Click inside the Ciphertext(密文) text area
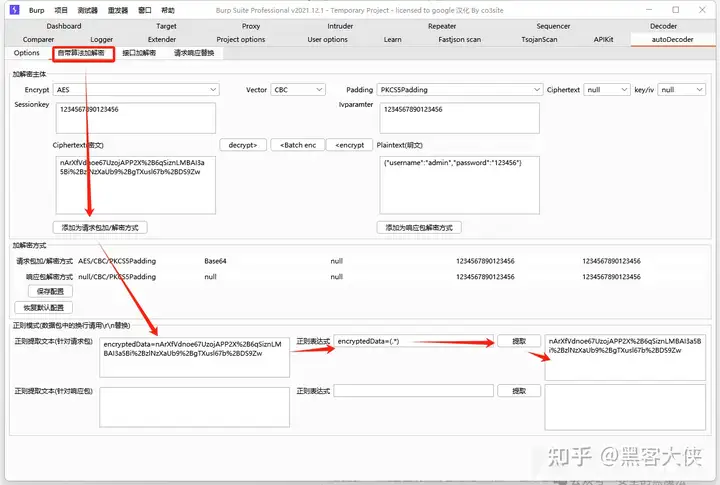Image resolution: width=720 pixels, height=485 pixels. [136, 185]
